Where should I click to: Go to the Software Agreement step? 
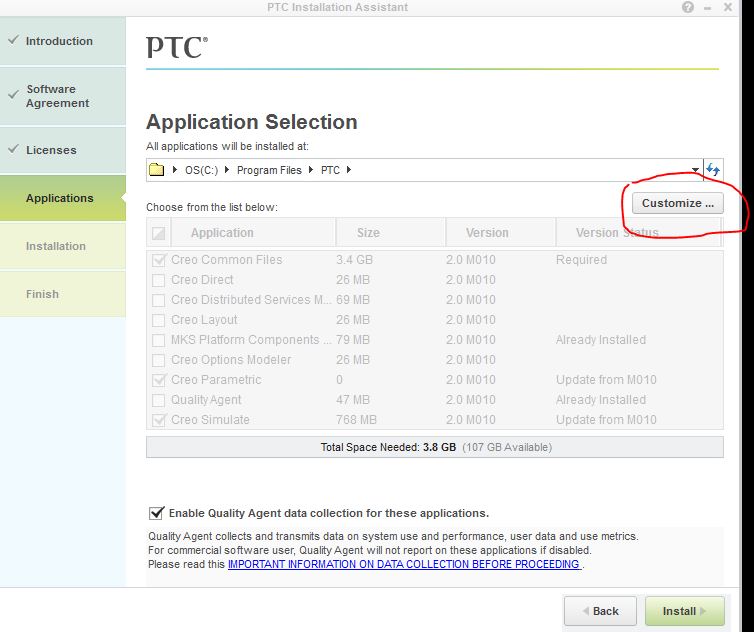pos(63,96)
